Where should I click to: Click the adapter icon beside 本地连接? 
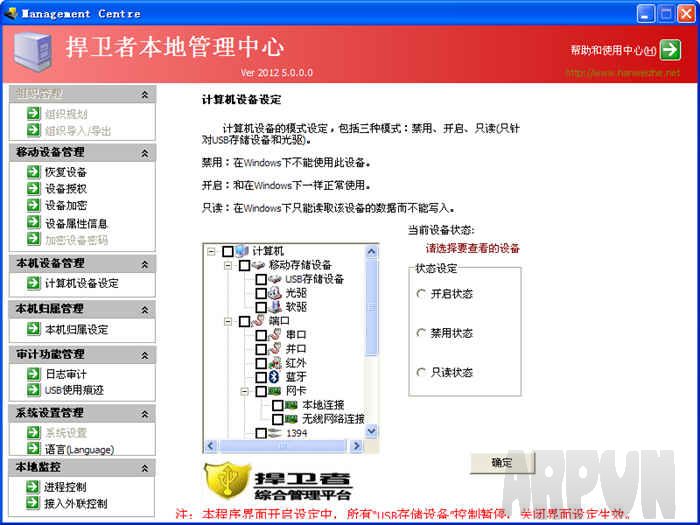coord(292,405)
